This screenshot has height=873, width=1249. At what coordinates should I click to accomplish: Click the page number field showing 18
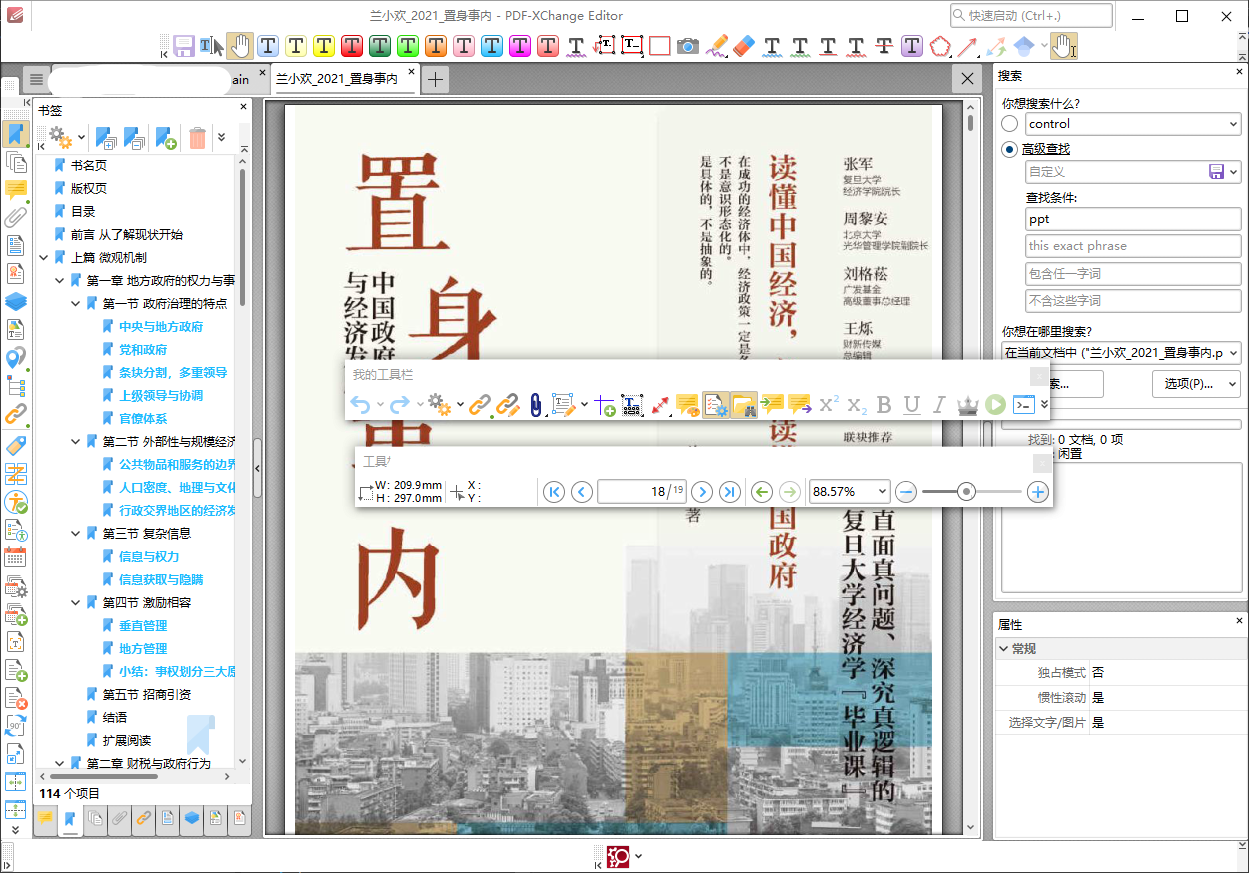[x=642, y=491]
